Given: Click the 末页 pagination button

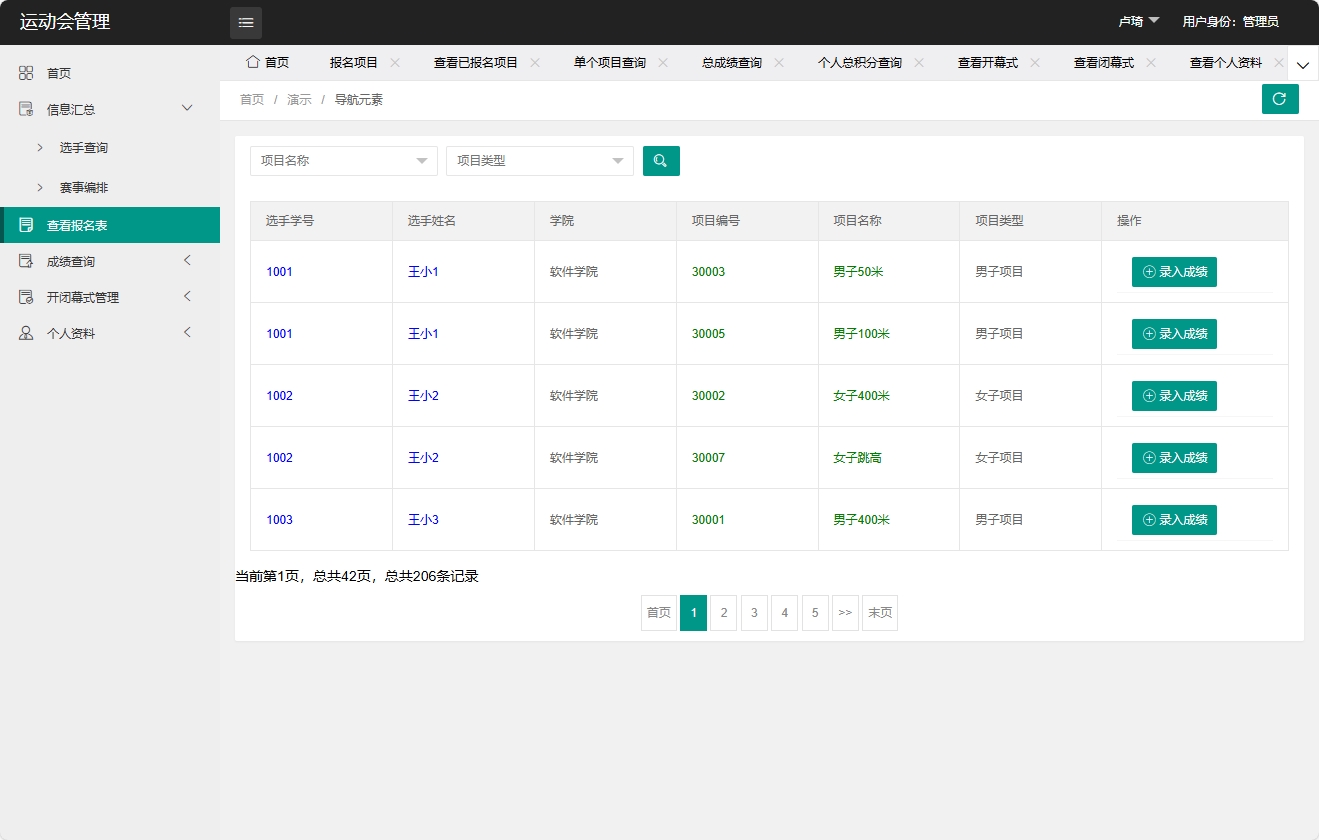Looking at the screenshot, I should [x=879, y=612].
